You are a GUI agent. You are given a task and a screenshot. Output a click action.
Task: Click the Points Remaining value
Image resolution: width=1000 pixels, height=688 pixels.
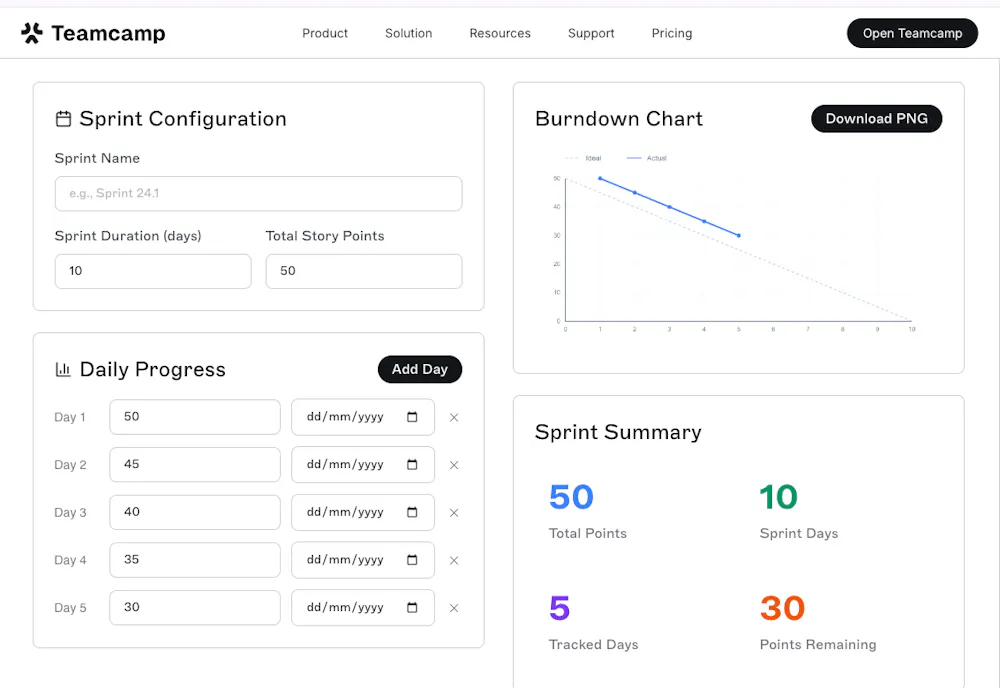781,608
